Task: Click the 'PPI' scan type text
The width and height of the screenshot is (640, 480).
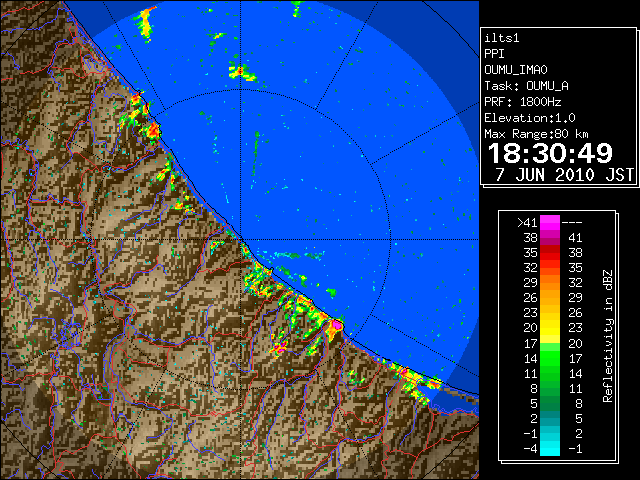Action: [494, 54]
